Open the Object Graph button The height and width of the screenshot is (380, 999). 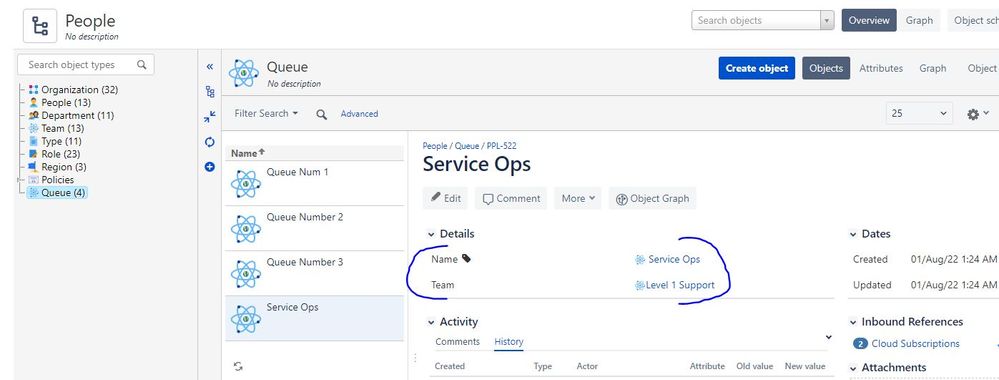pos(652,198)
